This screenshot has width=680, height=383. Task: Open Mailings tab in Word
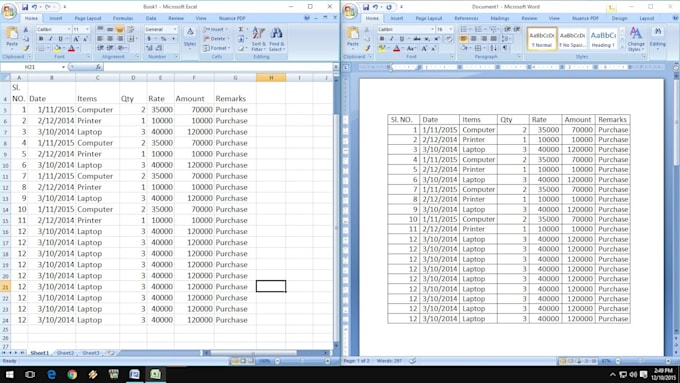click(x=500, y=18)
